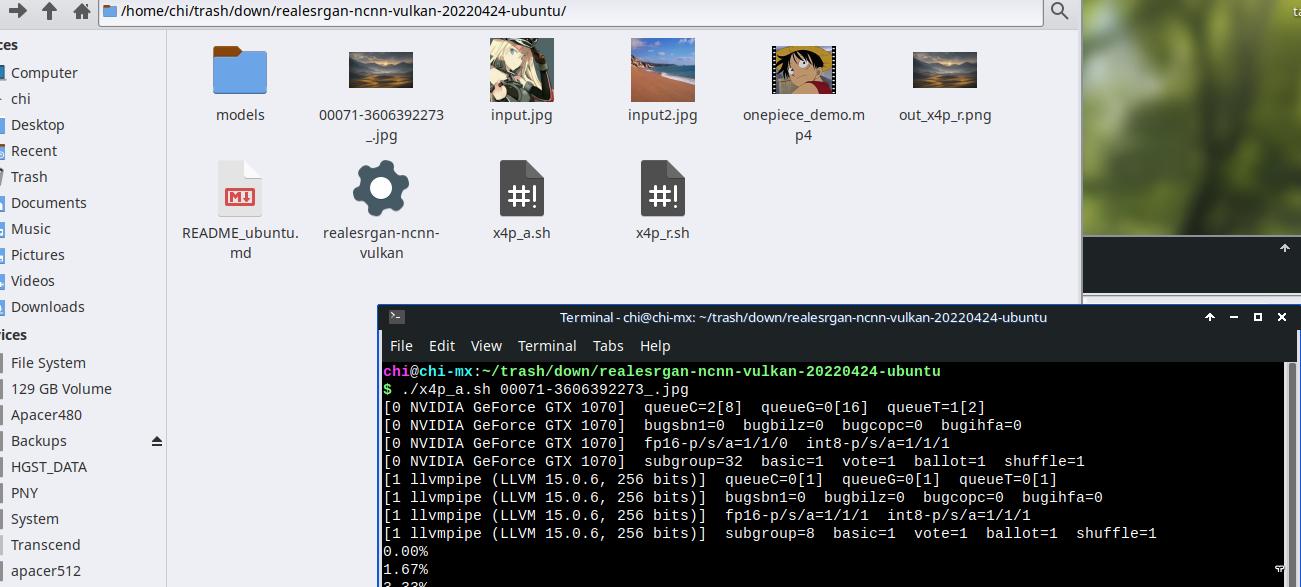Go to home folder via house icon
The width and height of the screenshot is (1301, 587).
point(82,11)
